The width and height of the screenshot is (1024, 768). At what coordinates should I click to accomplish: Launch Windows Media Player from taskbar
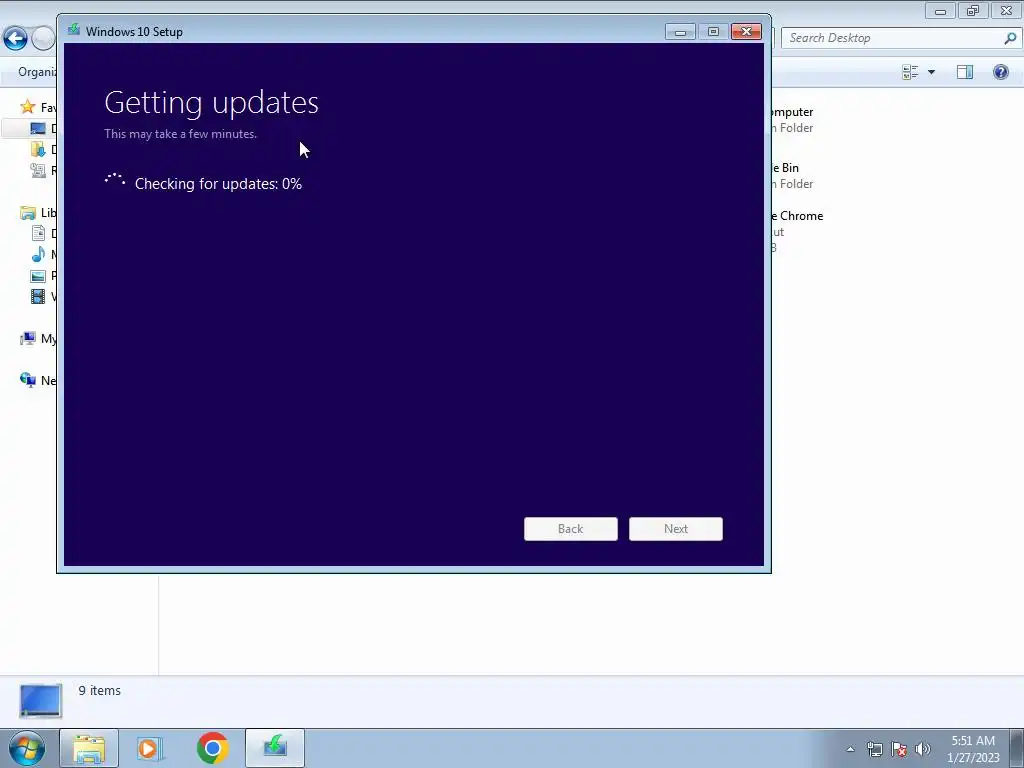click(x=150, y=748)
